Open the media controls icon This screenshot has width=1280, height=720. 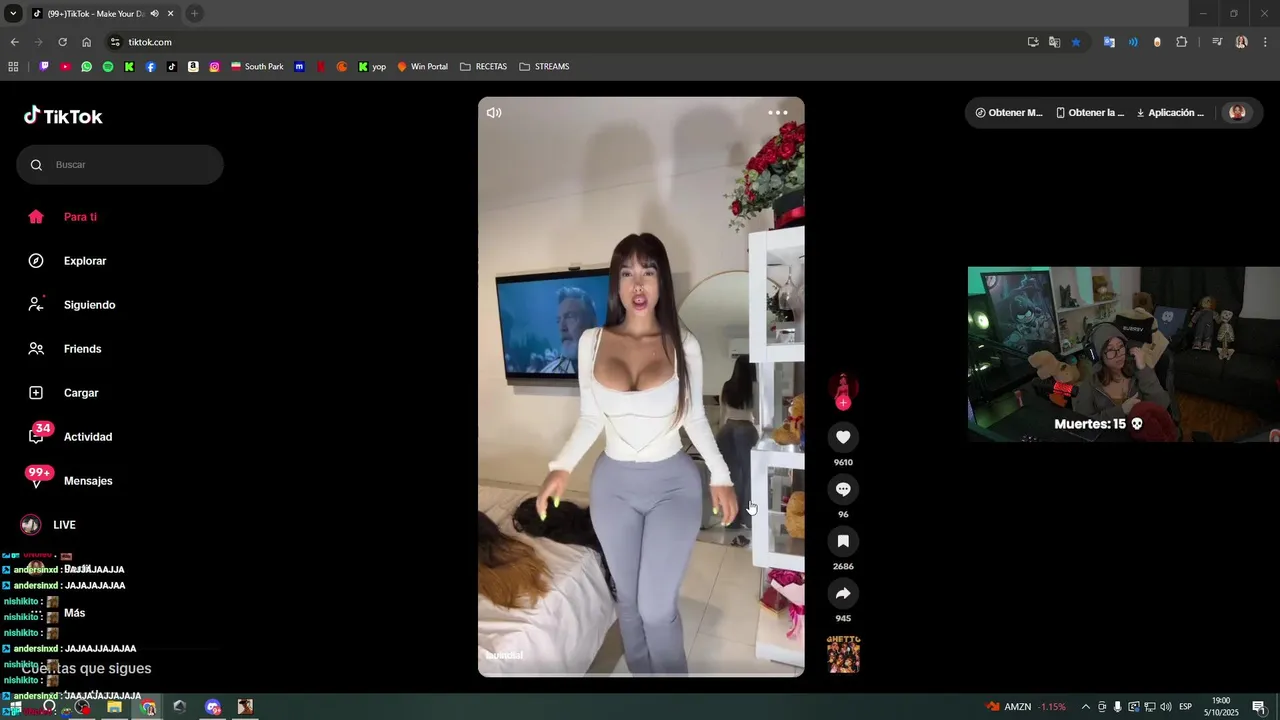tap(1217, 42)
